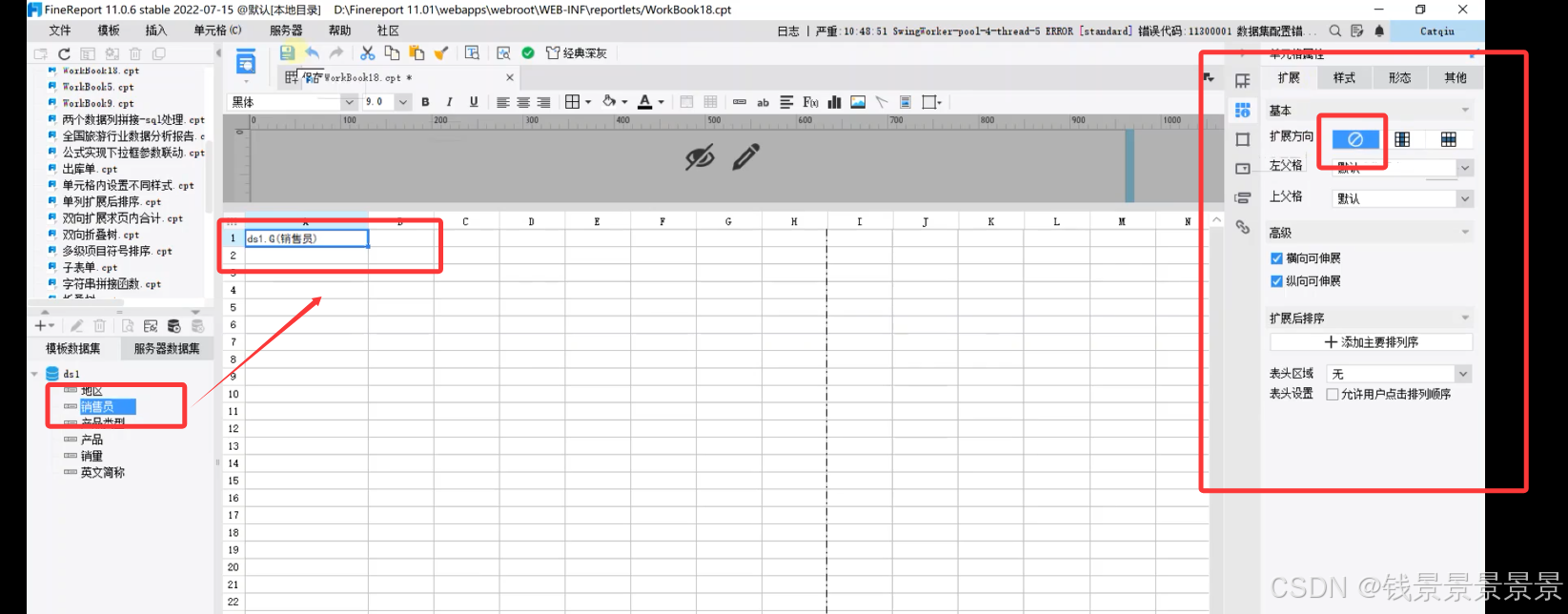
Task: Open the hyperlink panel chain icon
Action: [x=1242, y=227]
